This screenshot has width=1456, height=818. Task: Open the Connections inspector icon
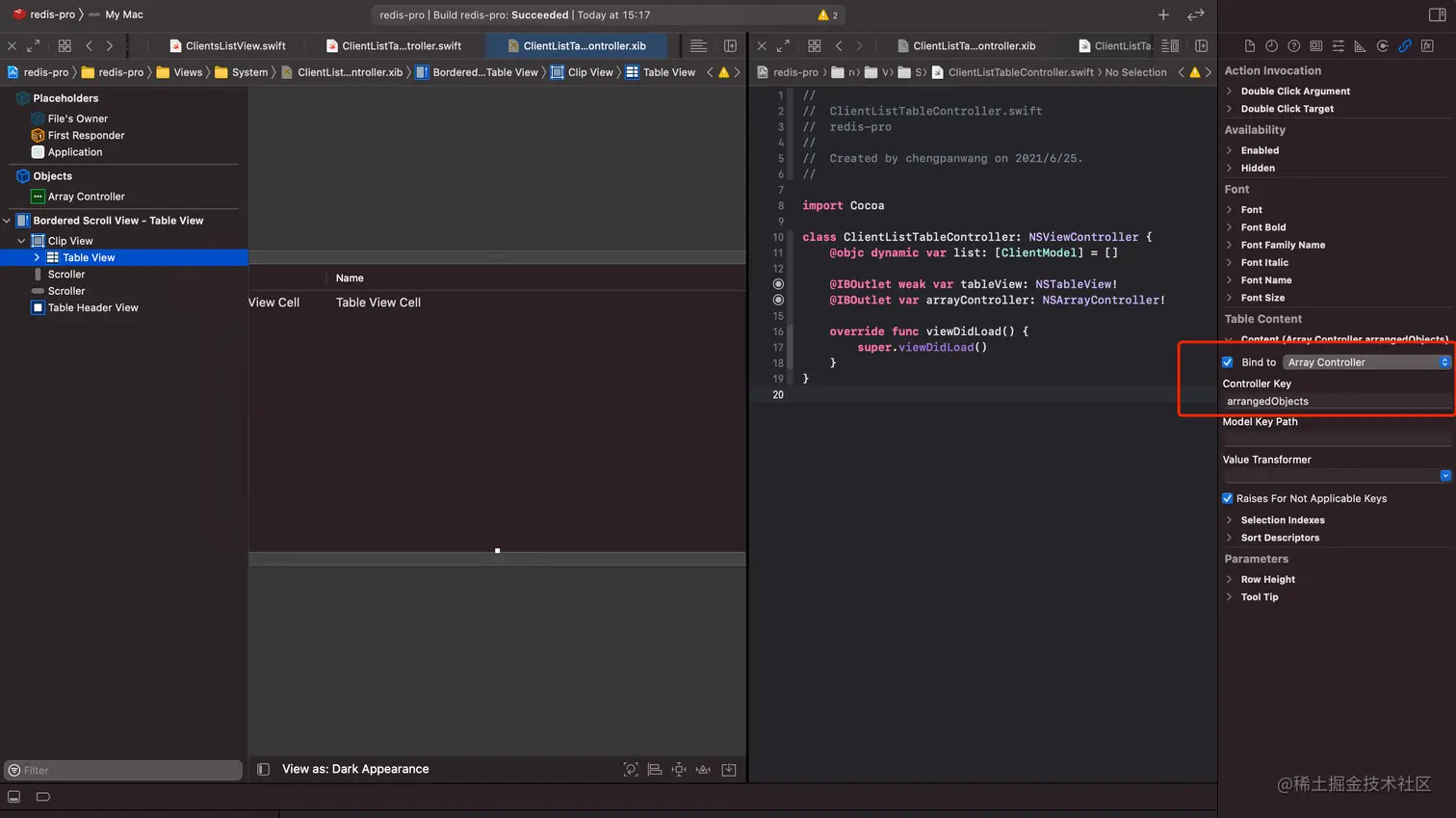[1383, 46]
